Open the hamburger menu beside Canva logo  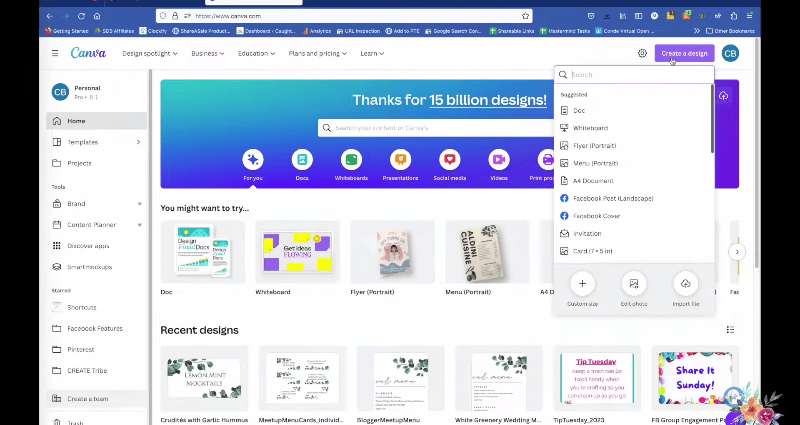pos(55,53)
